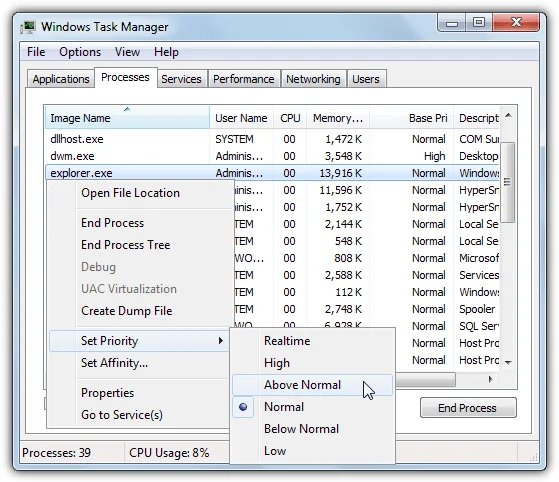
Task: Click the Task Manager title bar icon
Action: pyautogui.click(x=28, y=27)
